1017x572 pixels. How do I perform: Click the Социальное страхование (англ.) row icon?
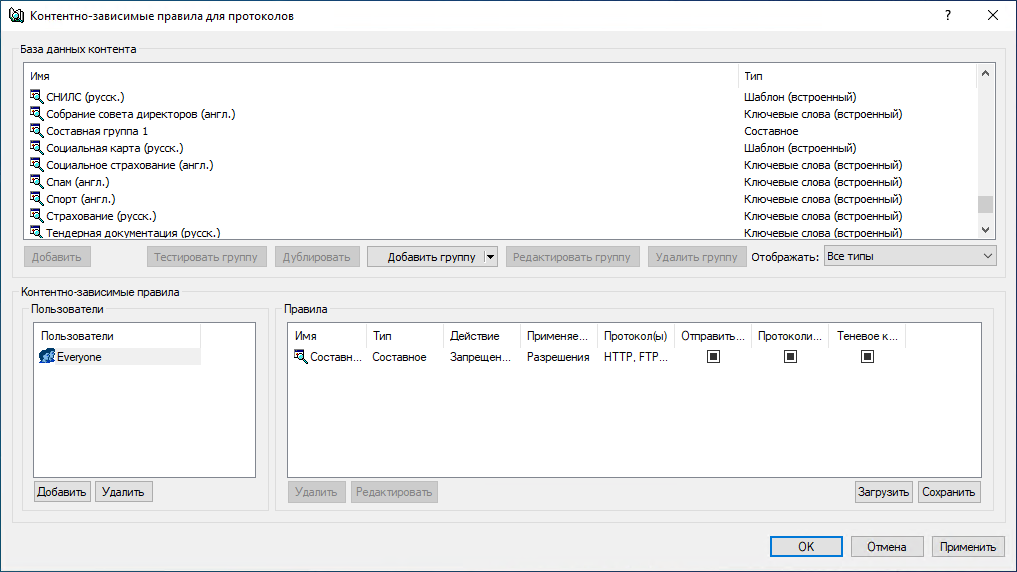click(36, 164)
